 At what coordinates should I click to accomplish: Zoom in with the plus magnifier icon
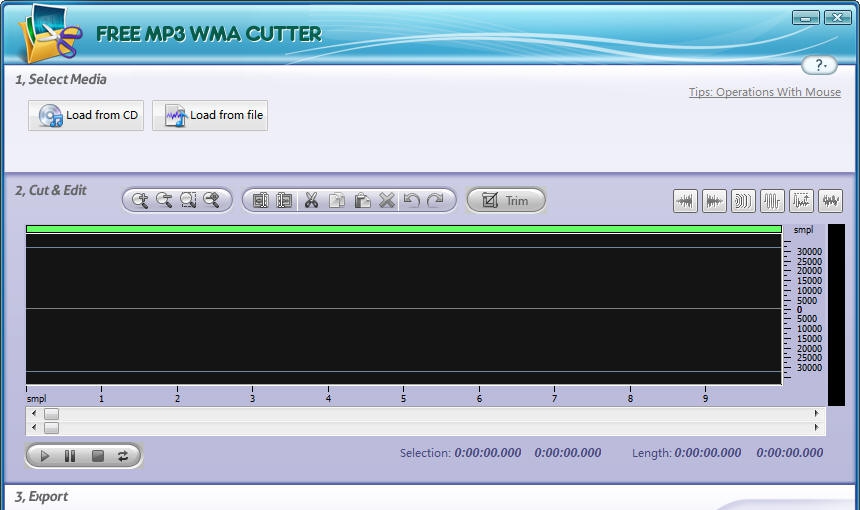coord(140,200)
